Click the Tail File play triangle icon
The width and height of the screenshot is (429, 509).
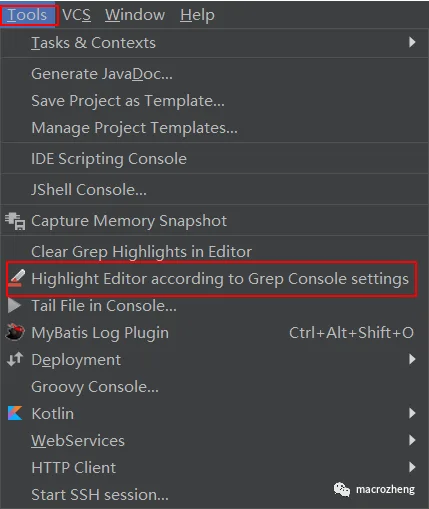14,305
